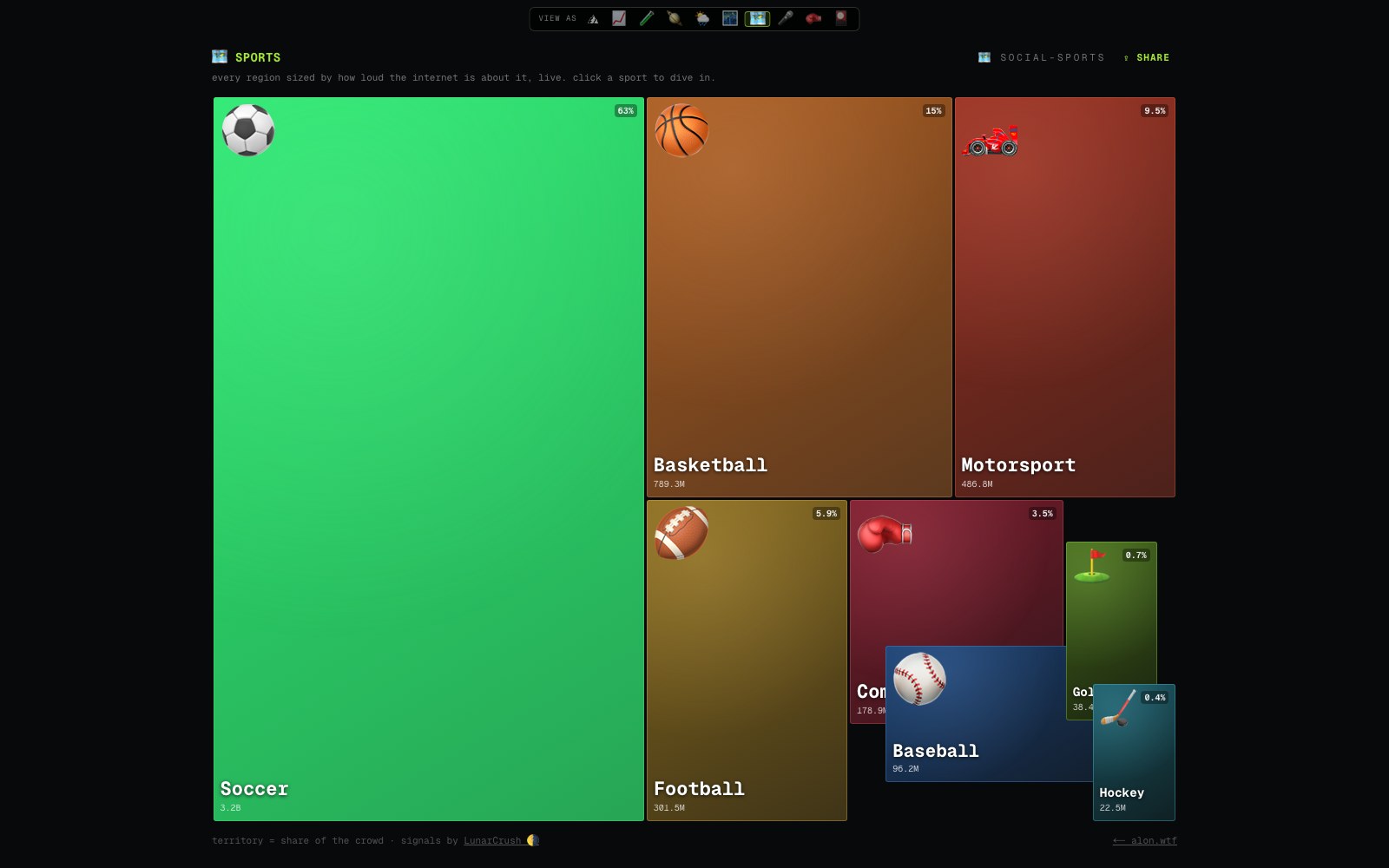Click the 5.9% badge on Football

(826, 514)
